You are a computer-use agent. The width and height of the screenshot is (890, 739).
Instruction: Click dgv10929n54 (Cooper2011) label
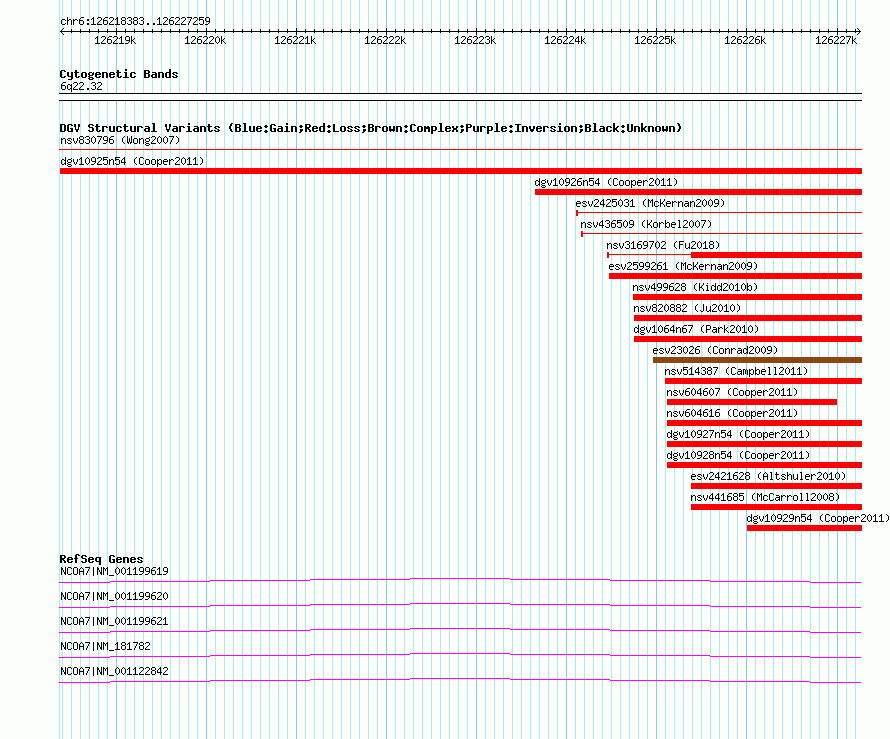pyautogui.click(x=818, y=518)
